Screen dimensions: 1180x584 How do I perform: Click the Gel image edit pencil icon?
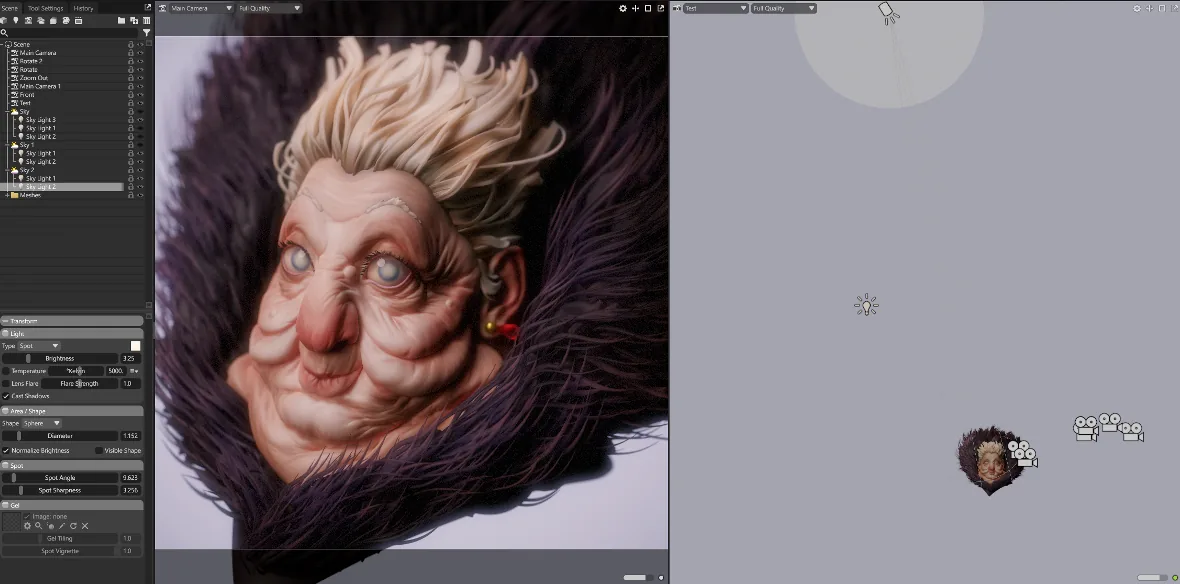pos(62,526)
